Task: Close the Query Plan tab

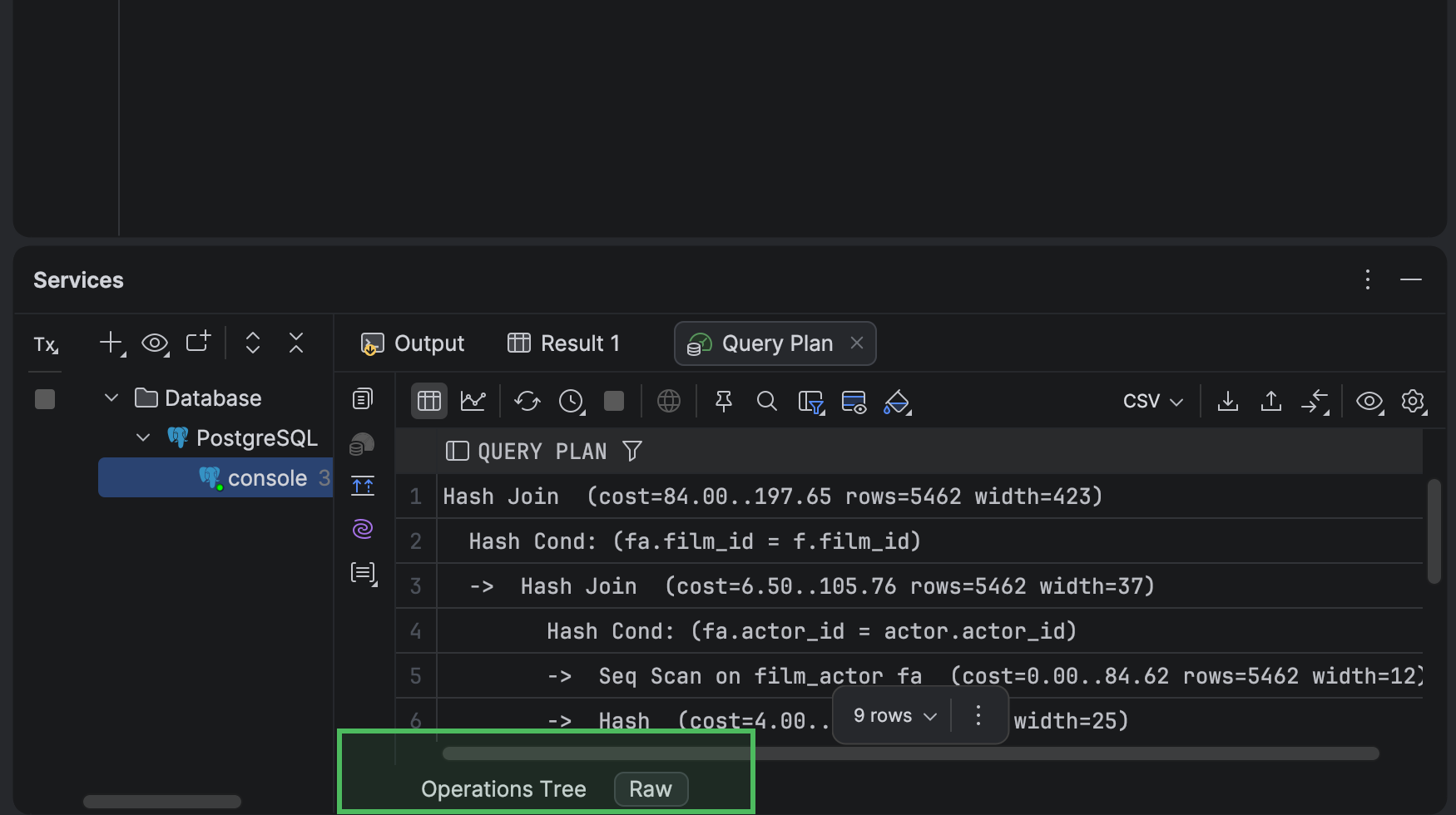Action: pyautogui.click(x=857, y=343)
